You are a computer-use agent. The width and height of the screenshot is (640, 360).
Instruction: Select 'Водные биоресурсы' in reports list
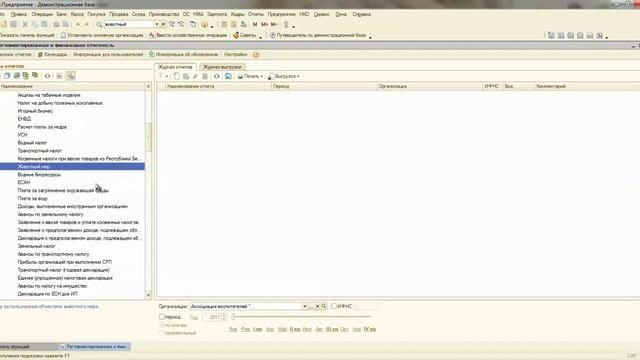pyautogui.click(x=39, y=175)
